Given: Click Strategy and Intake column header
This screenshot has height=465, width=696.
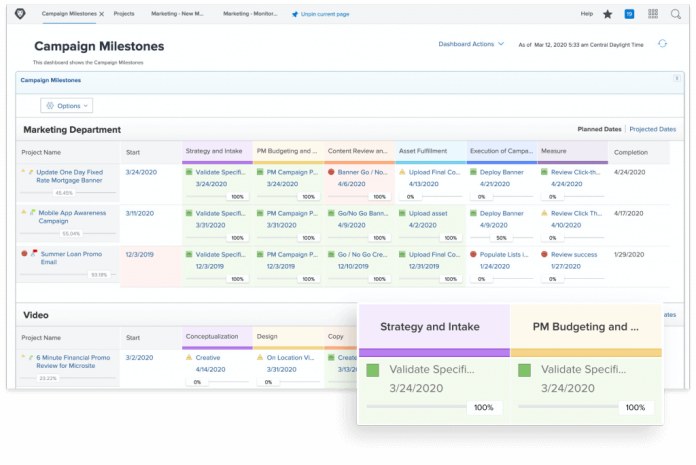Looking at the screenshot, I should point(217,152).
